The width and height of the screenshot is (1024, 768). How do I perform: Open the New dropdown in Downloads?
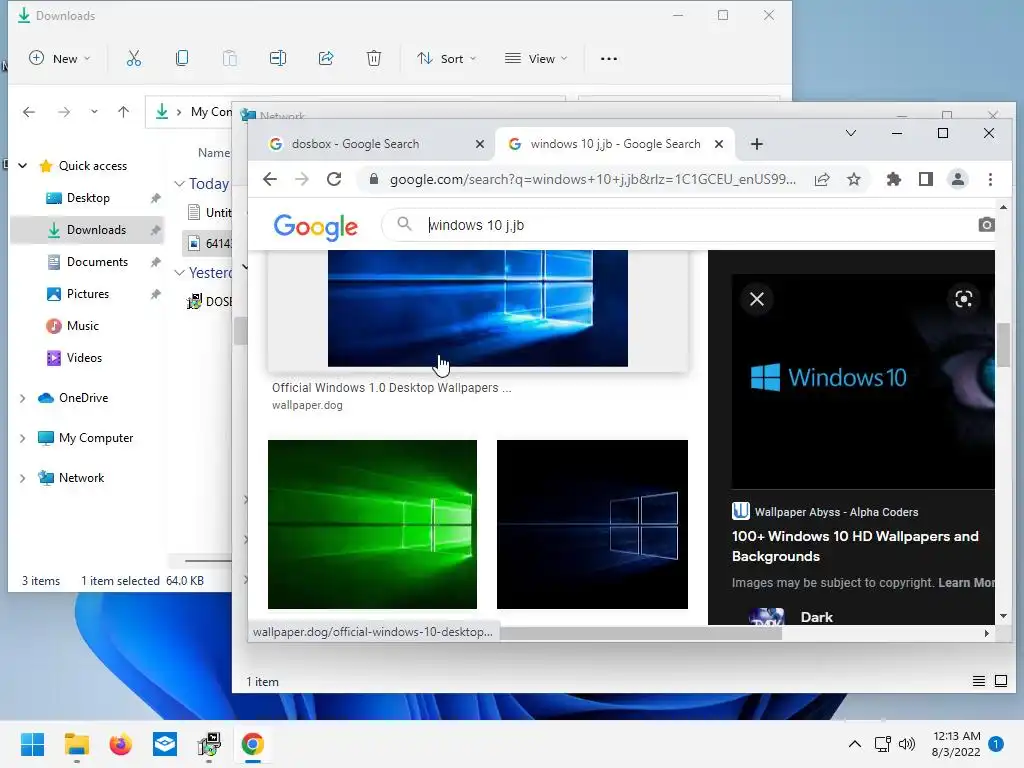tap(59, 59)
